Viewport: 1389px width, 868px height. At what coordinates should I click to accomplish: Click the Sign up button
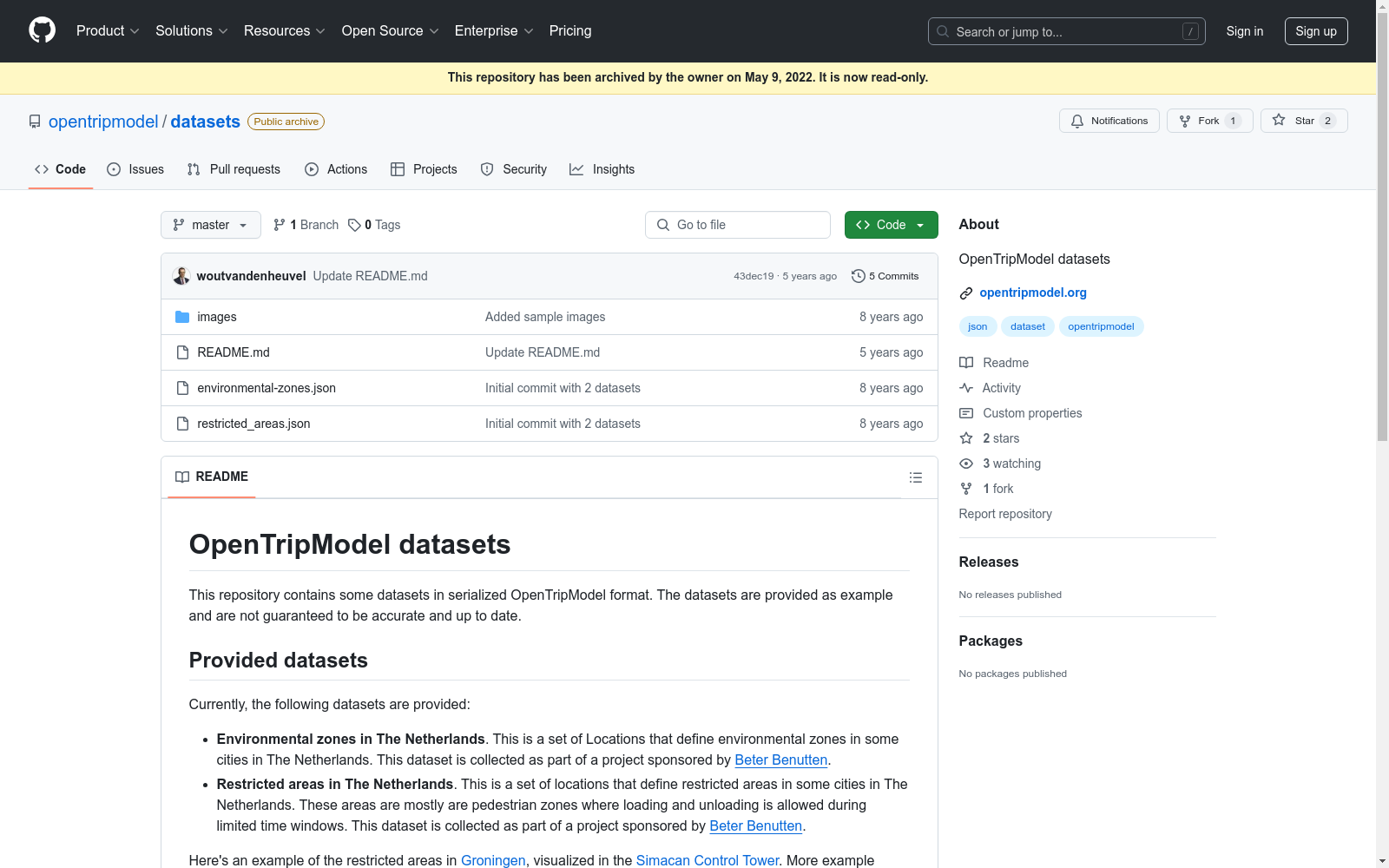(x=1316, y=31)
